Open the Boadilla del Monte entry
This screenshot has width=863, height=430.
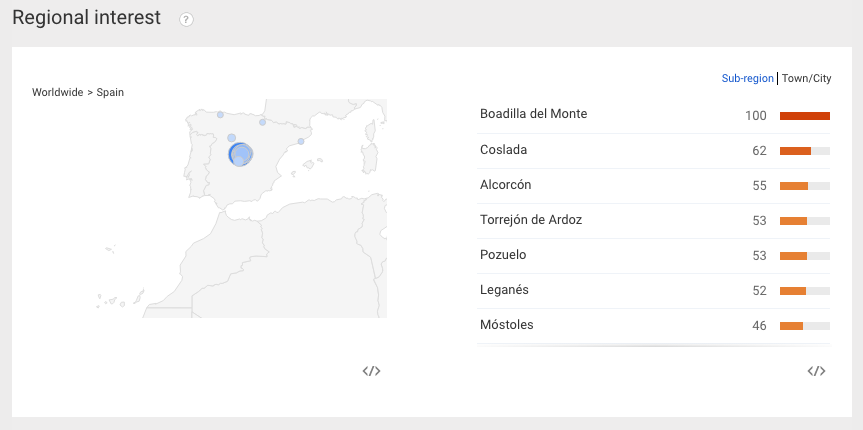click(654, 116)
